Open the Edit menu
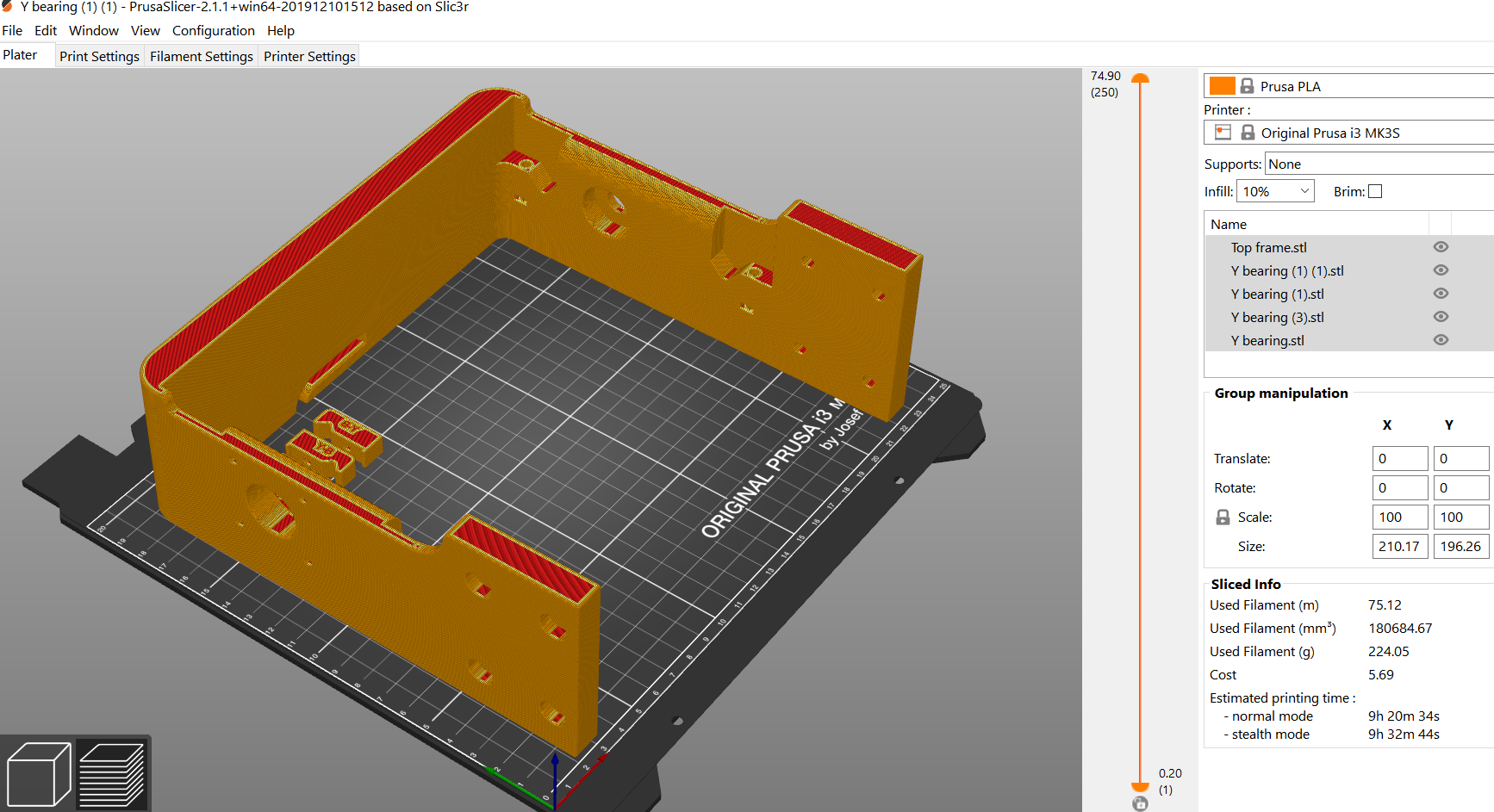The image size is (1494, 812). pos(46,31)
